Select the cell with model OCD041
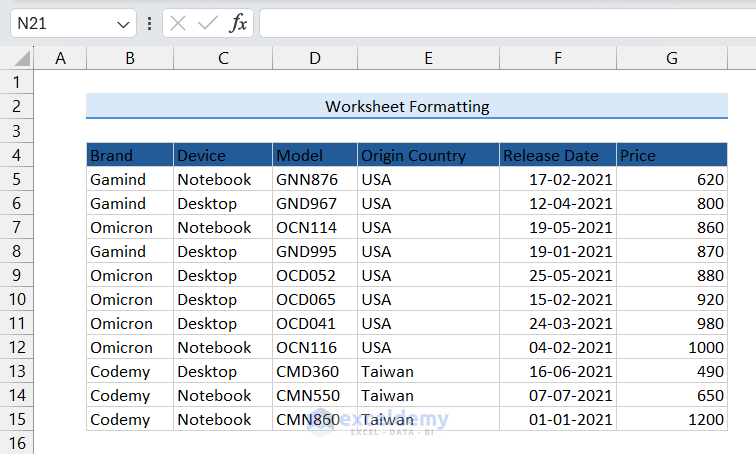This screenshot has width=756, height=454. coord(315,323)
